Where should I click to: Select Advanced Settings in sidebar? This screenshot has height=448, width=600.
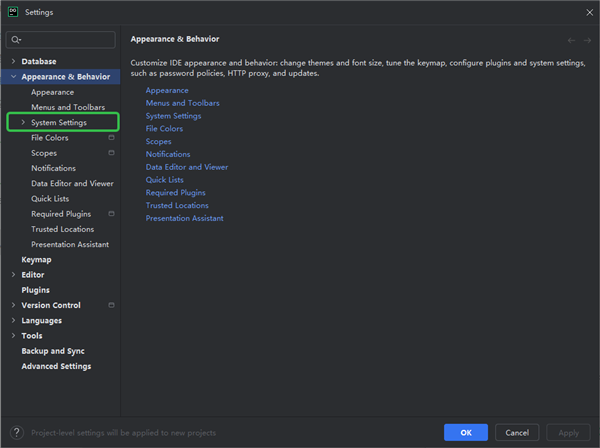pyautogui.click(x=56, y=366)
